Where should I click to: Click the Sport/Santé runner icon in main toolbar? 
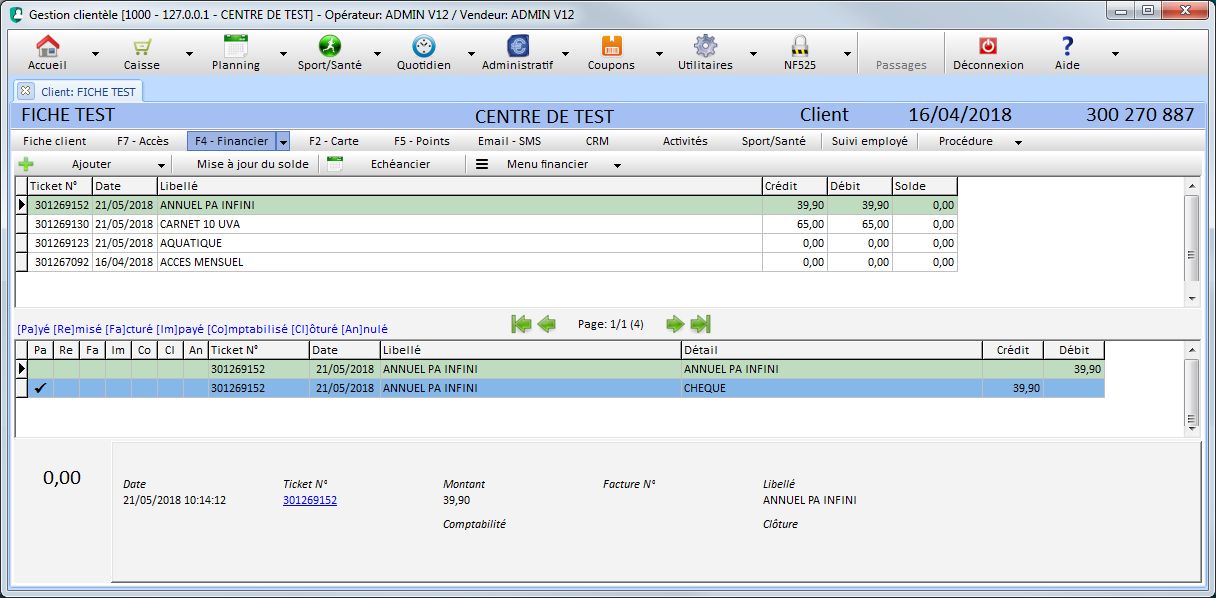coord(330,46)
